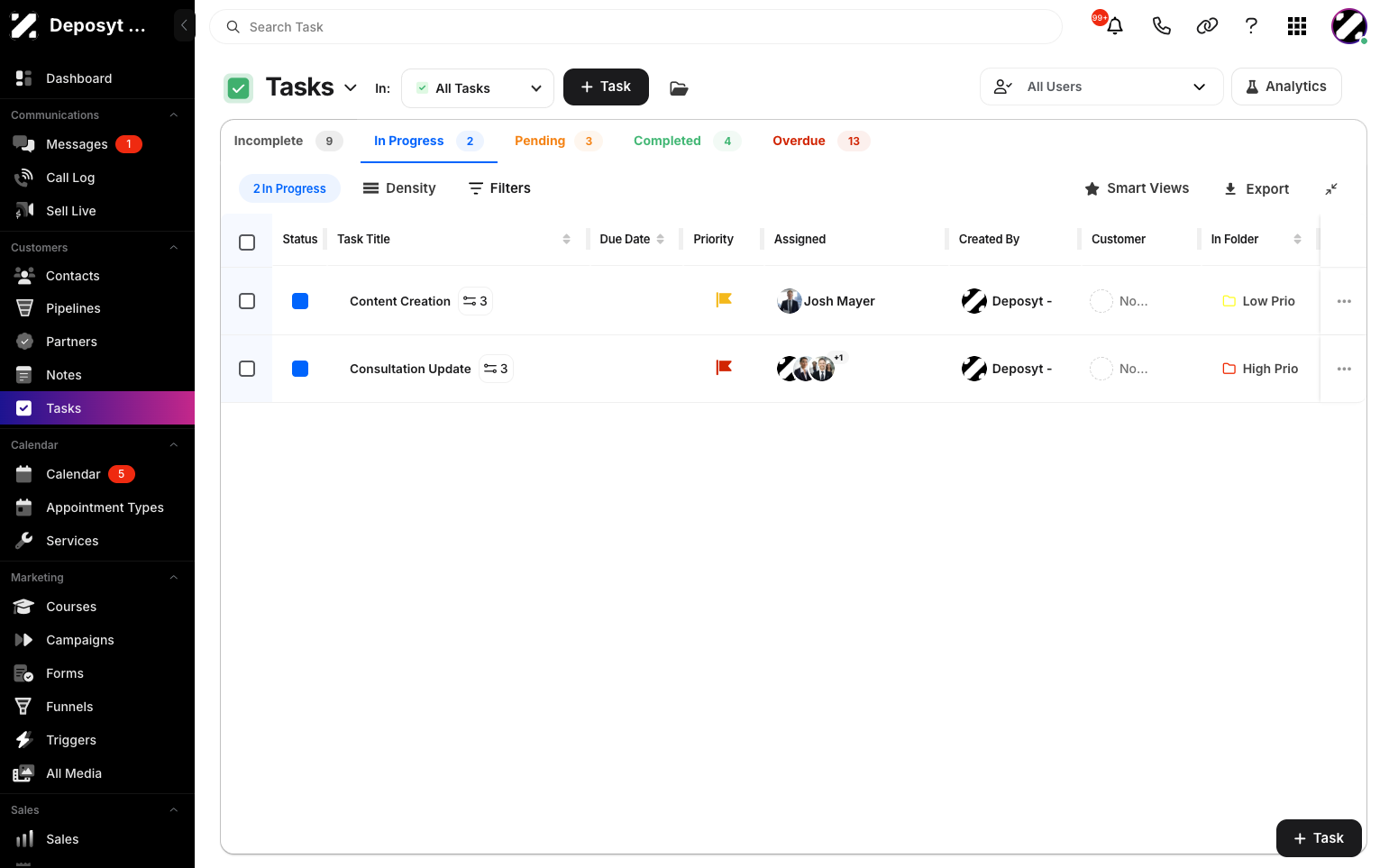Check the Consultation Update row checkbox
Screen dimensions: 1389x868
click(x=247, y=369)
